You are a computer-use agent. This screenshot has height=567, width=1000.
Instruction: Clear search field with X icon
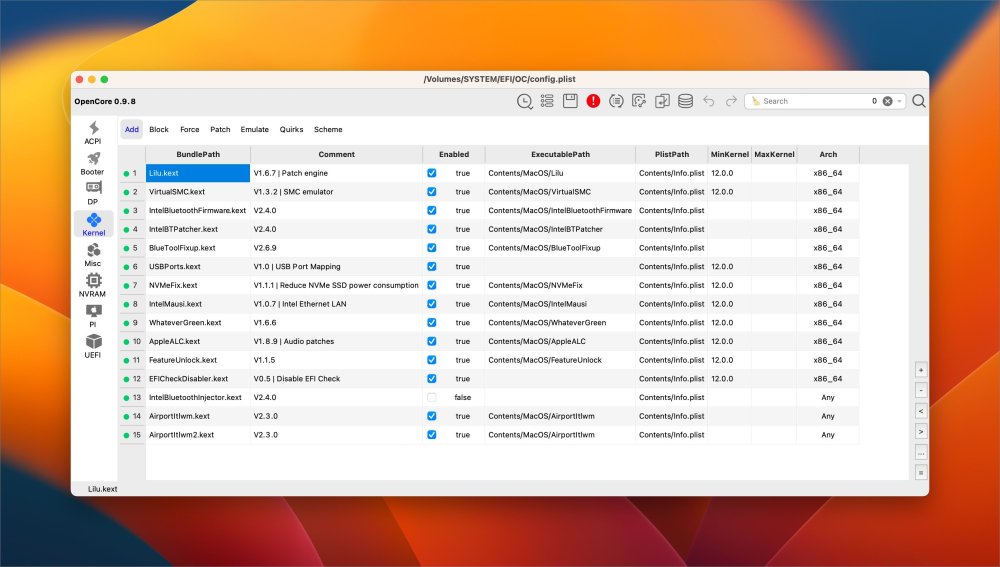(887, 101)
